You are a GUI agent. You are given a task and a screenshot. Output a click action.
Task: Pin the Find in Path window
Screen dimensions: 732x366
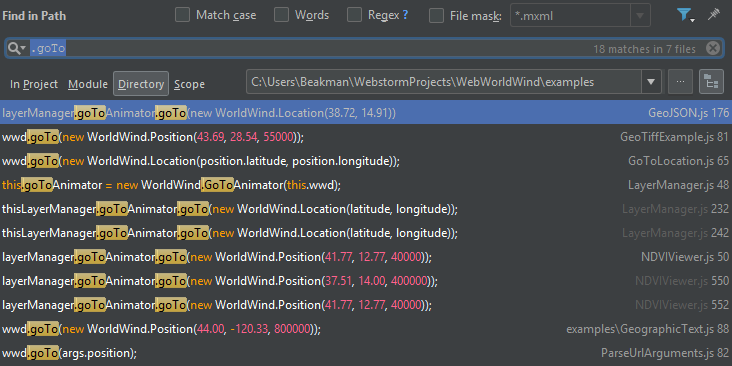pyautogui.click(x=713, y=15)
